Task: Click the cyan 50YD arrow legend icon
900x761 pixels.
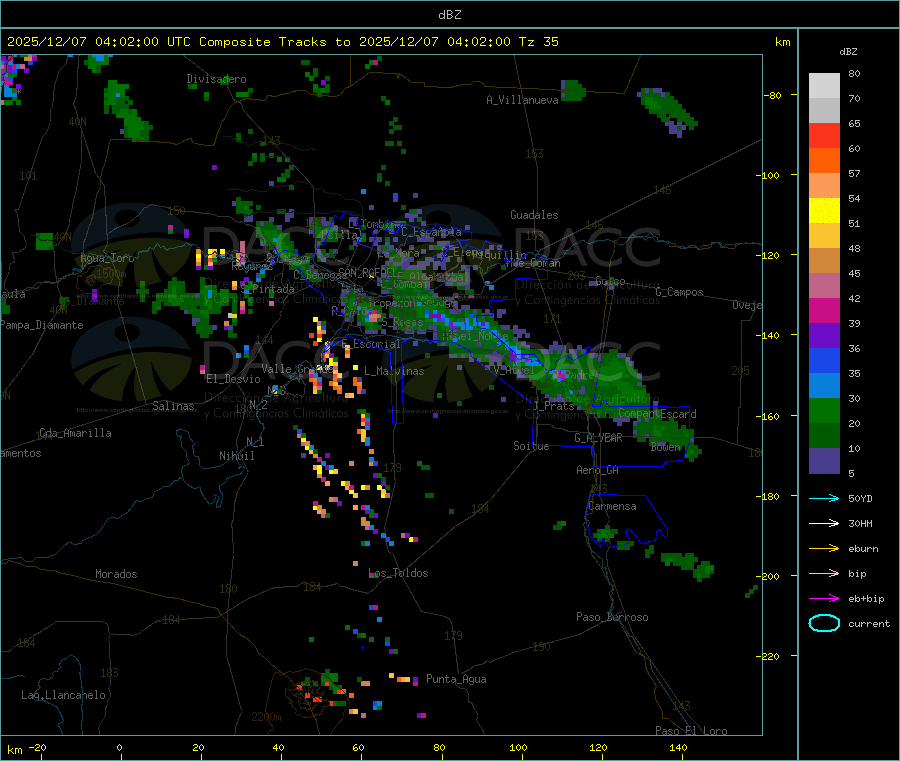Action: (824, 498)
